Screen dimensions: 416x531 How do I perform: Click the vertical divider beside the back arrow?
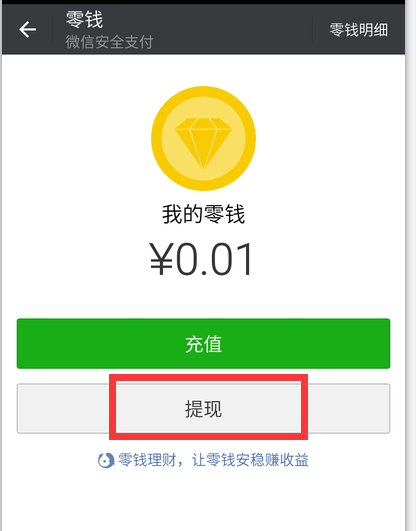coord(53,29)
